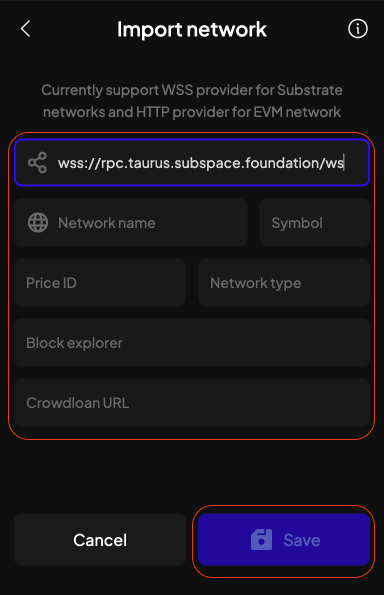
Task: Click the globe icon beside Network name
Action: (x=38, y=223)
